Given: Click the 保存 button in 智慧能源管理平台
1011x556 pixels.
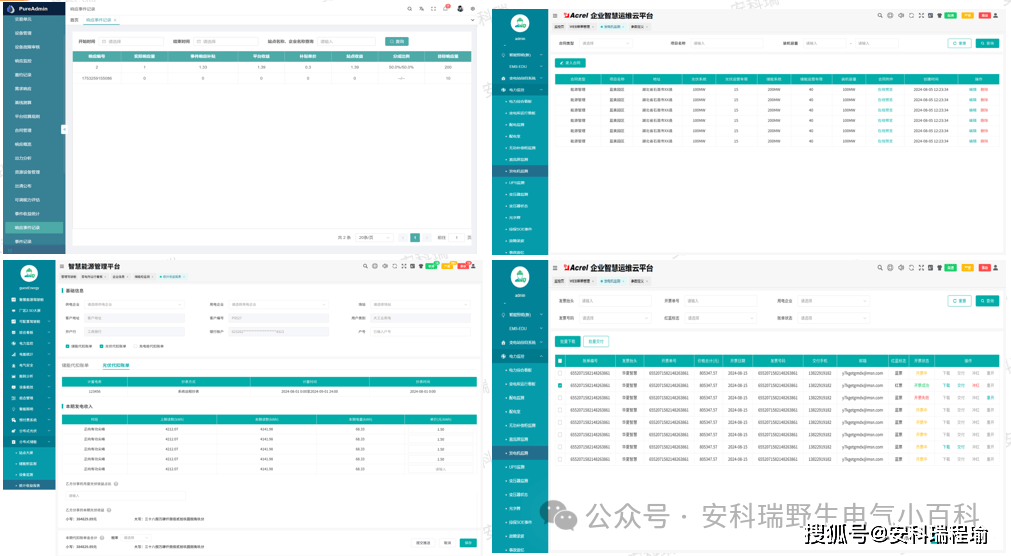Looking at the screenshot, I should pyautogui.click(x=468, y=543).
